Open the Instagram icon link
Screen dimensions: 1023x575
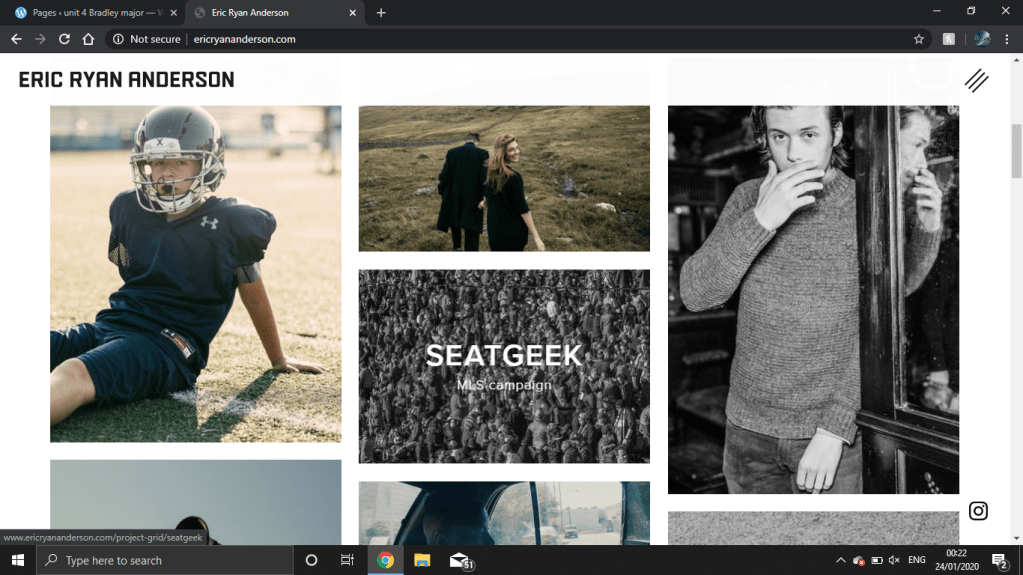(x=978, y=511)
